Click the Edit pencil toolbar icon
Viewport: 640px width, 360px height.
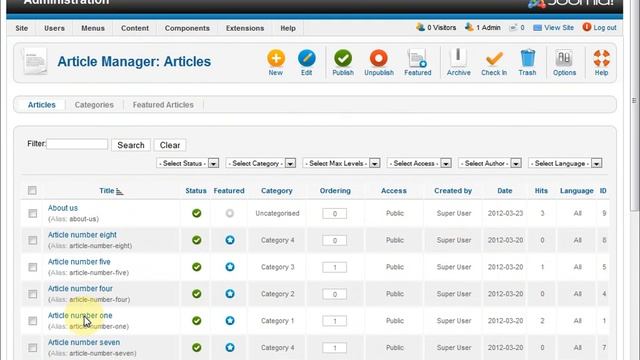[307, 58]
